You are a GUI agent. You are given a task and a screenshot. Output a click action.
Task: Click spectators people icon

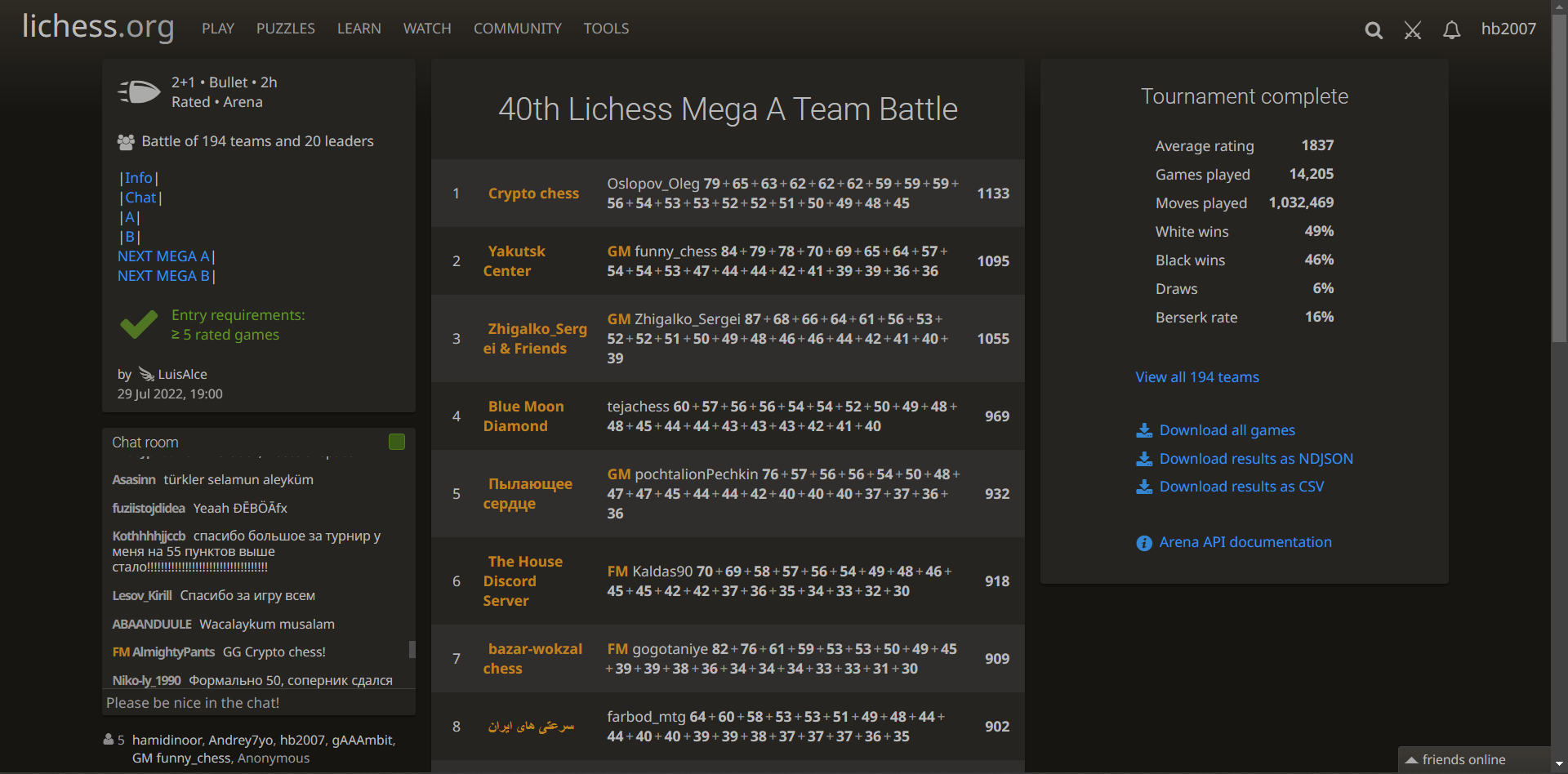(109, 740)
